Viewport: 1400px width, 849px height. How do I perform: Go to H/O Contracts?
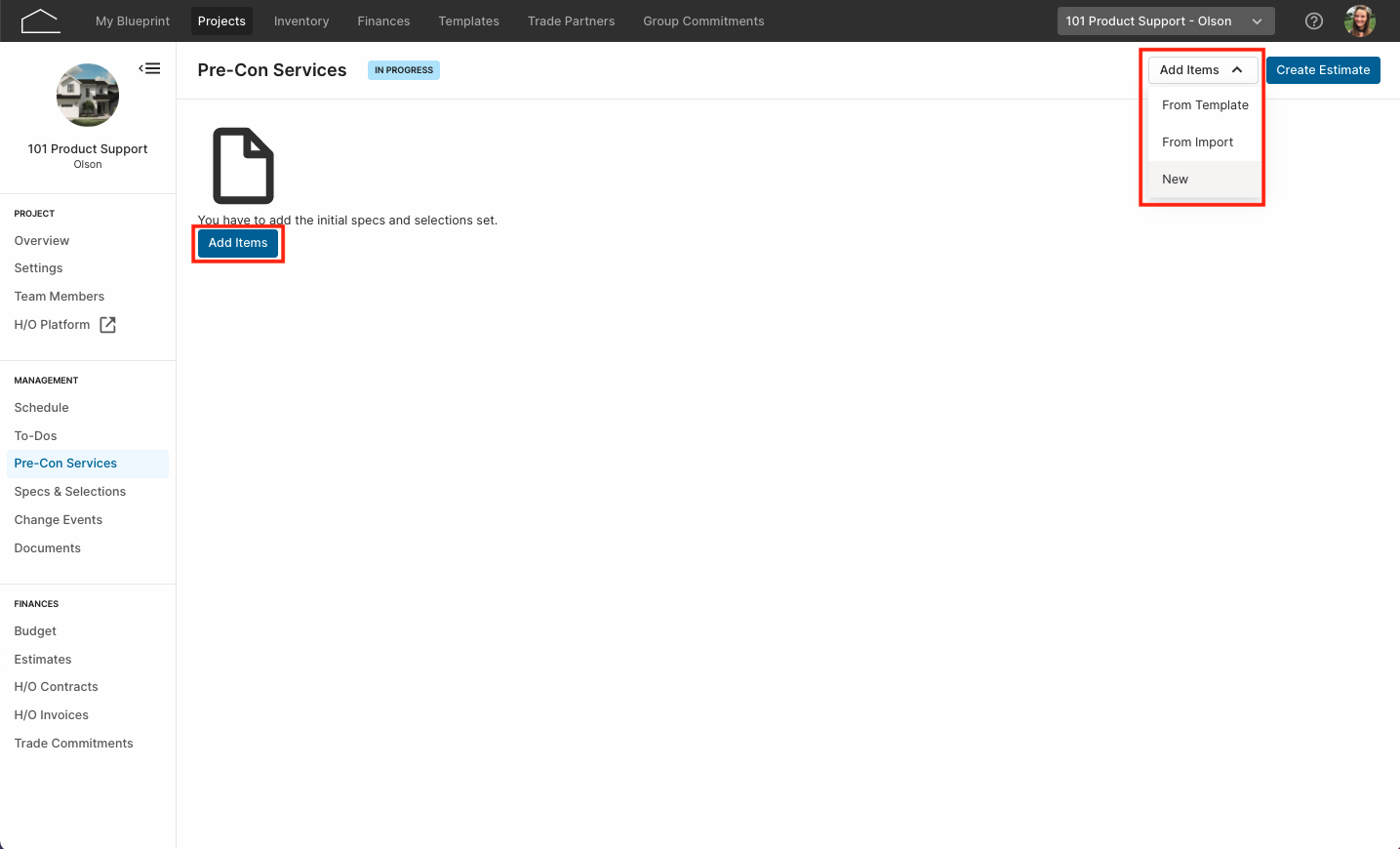pyautogui.click(x=56, y=687)
